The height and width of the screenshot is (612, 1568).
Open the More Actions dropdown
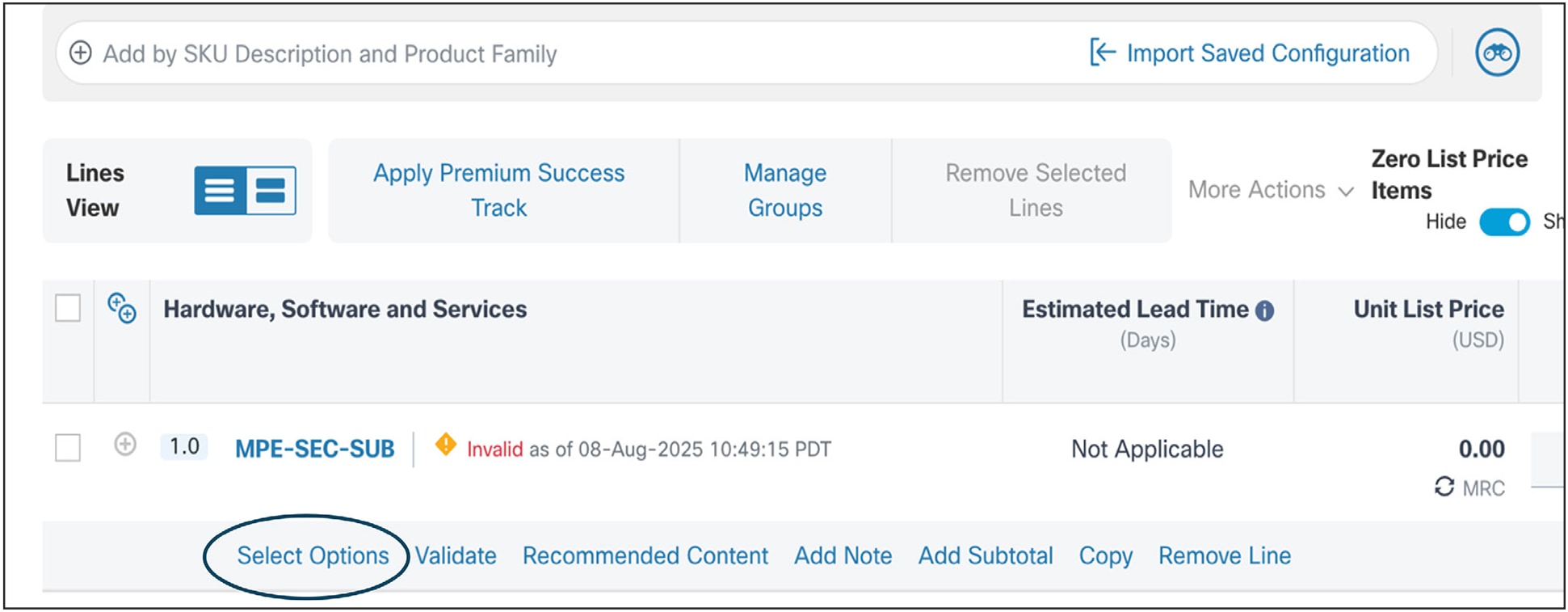1270,190
